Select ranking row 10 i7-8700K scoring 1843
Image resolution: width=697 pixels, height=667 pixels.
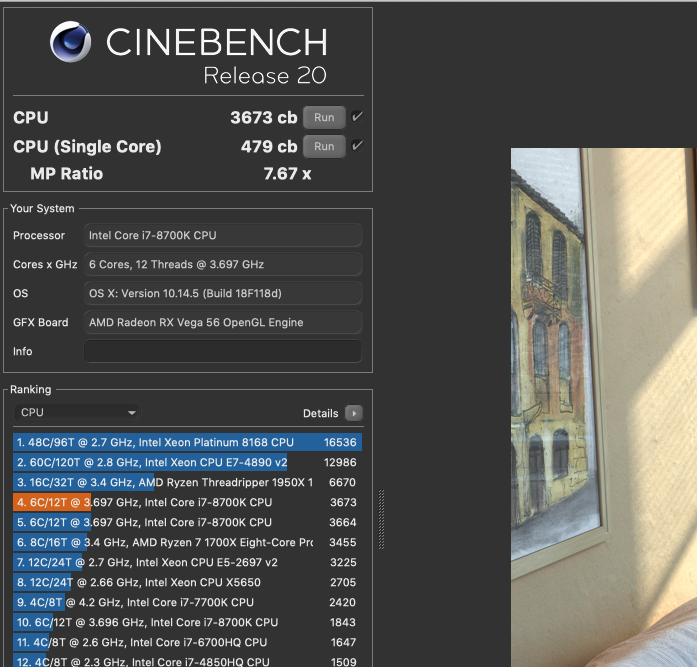[187, 622]
